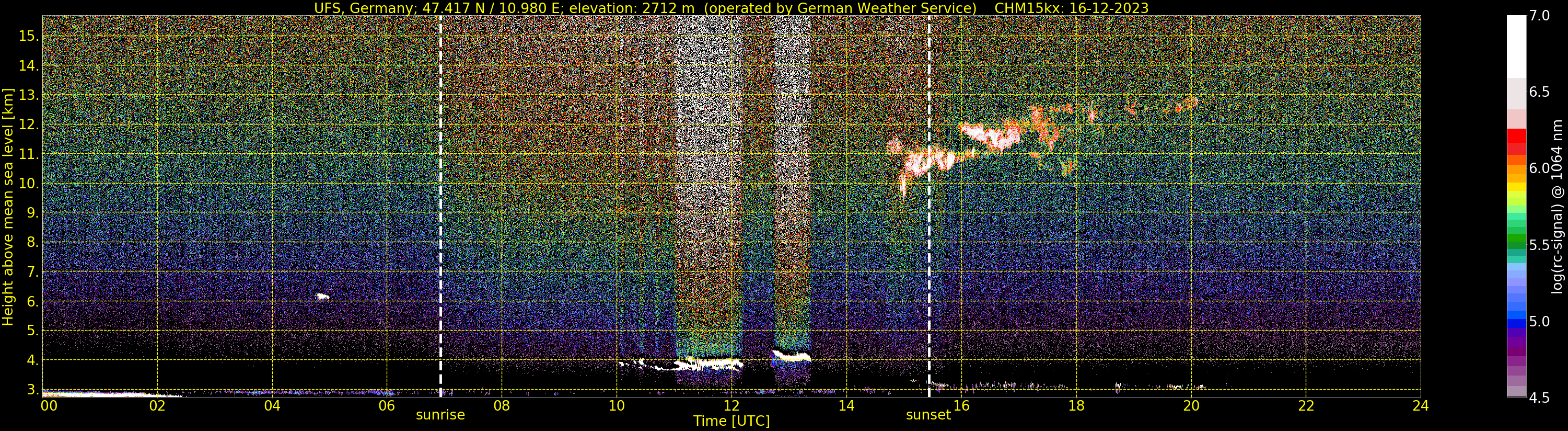
Task: Click the height axis tick label '12.'
Action: click(29, 124)
